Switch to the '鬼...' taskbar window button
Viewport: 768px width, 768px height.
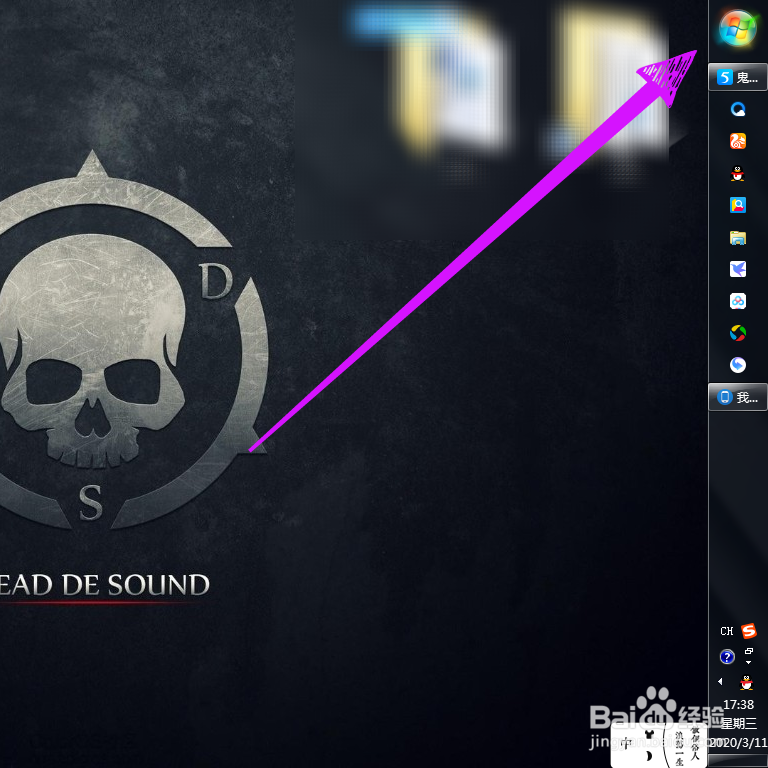point(738,77)
